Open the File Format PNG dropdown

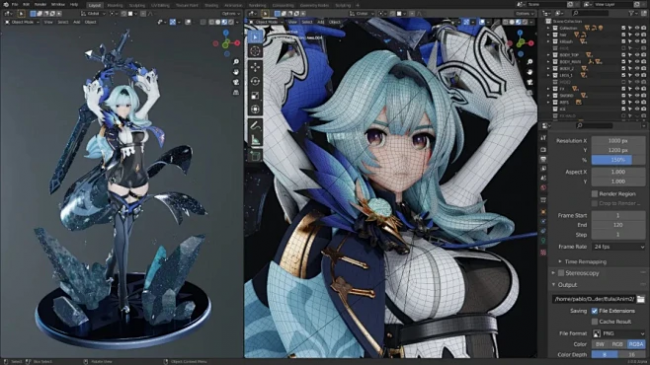pyautogui.click(x=619, y=333)
